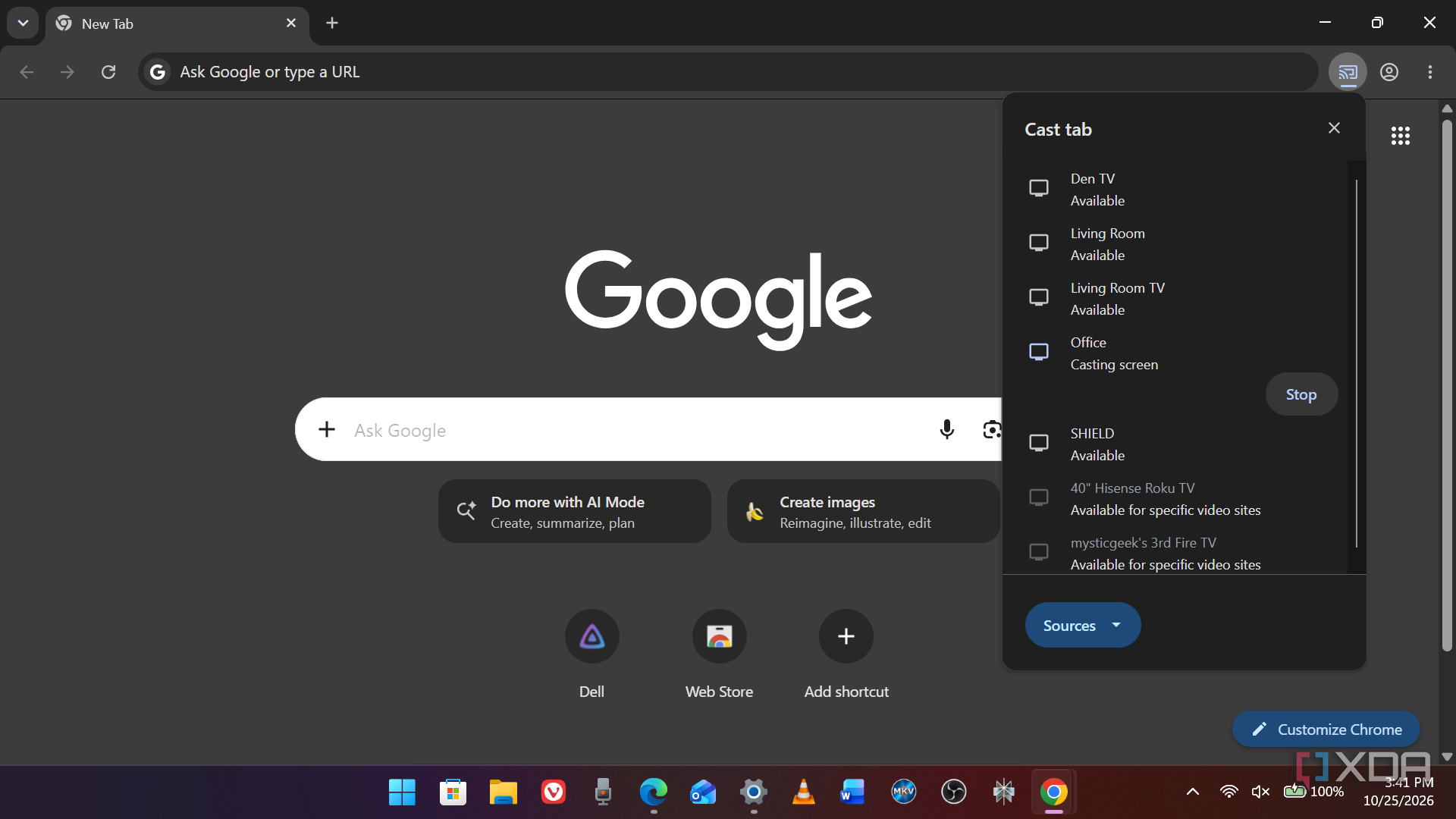This screenshot has width=1456, height=819.
Task: Open the Create images card
Action: coord(864,511)
